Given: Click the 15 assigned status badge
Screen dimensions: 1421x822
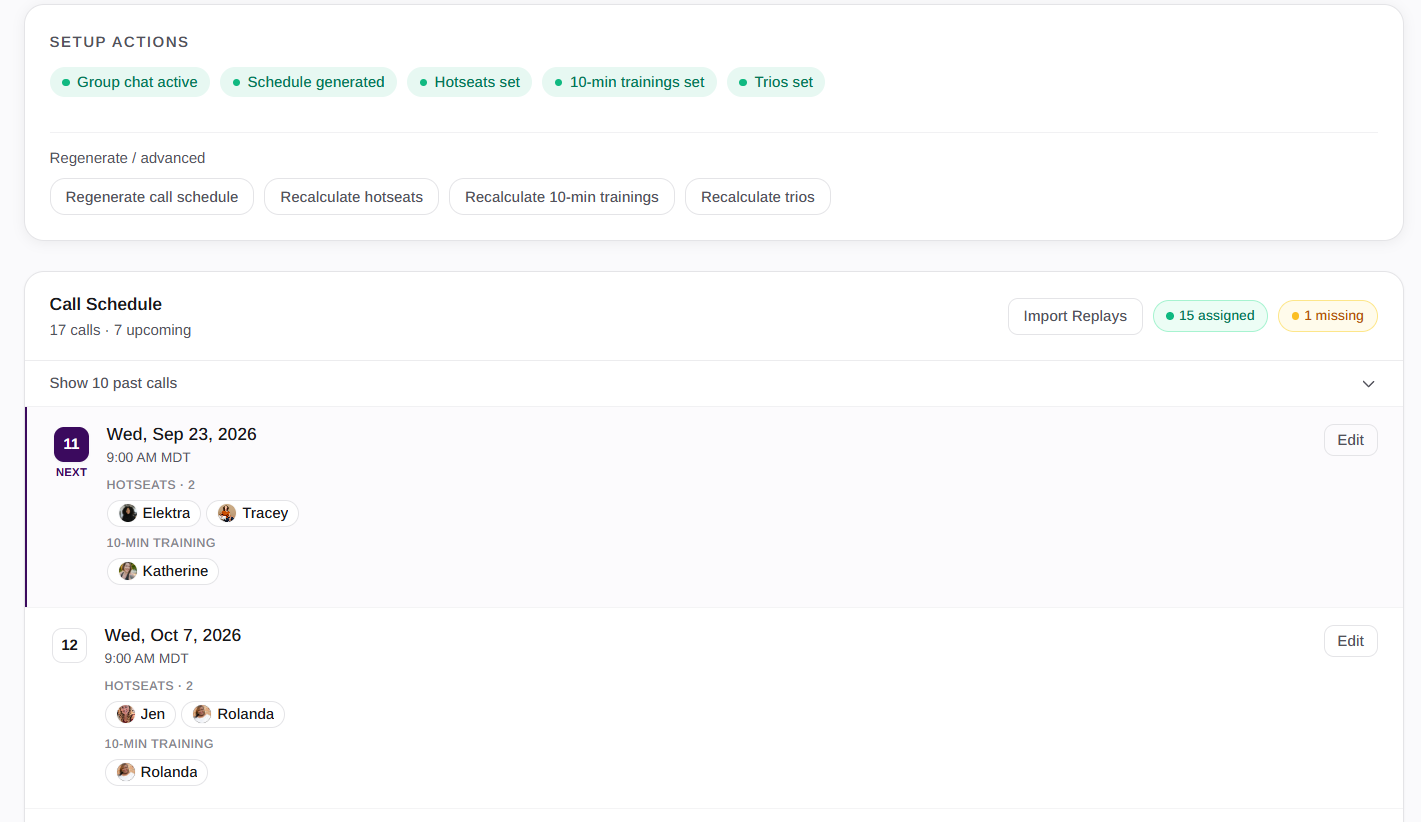Looking at the screenshot, I should point(1210,316).
